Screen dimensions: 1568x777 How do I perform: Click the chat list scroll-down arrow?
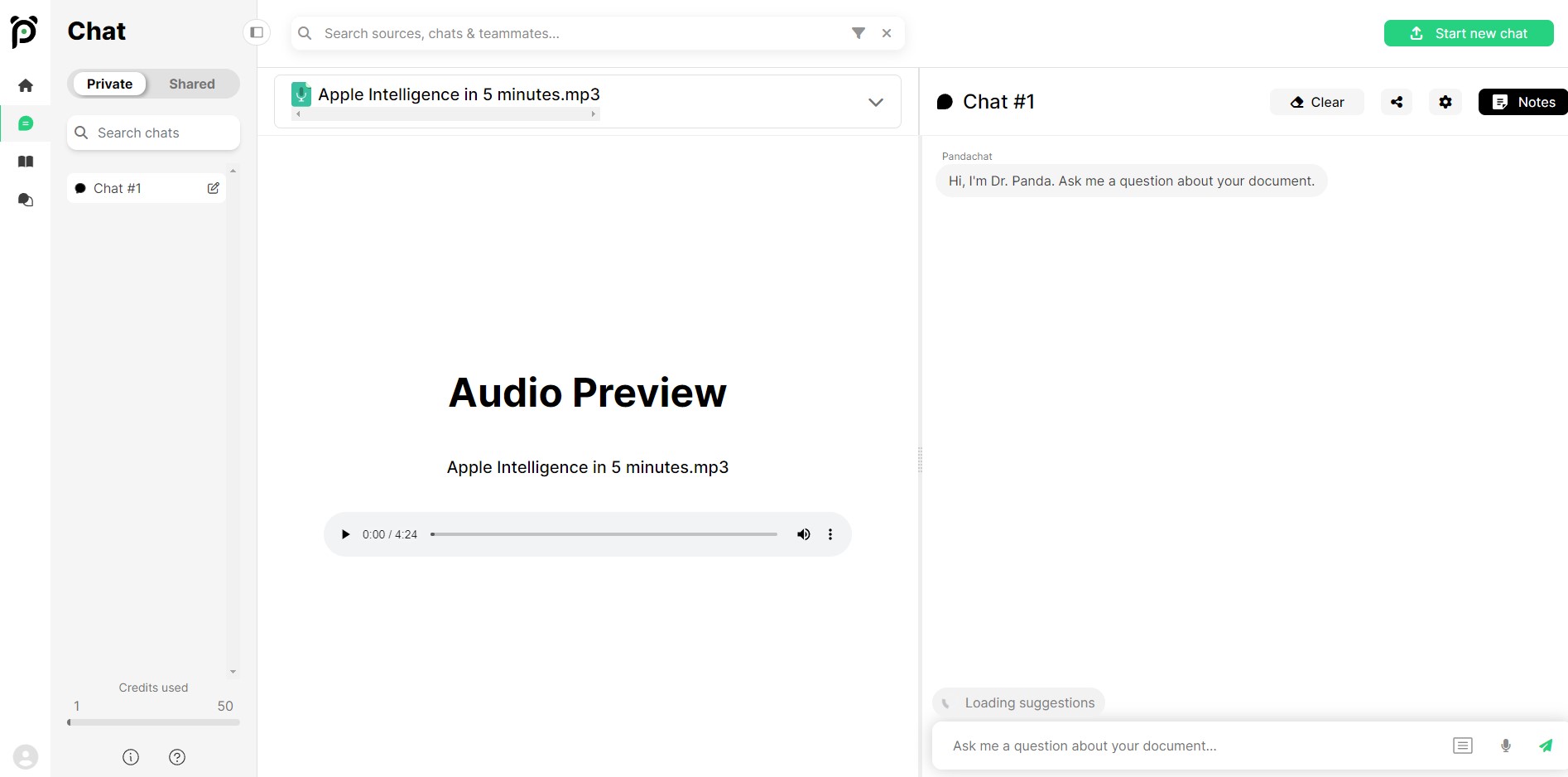[x=233, y=672]
